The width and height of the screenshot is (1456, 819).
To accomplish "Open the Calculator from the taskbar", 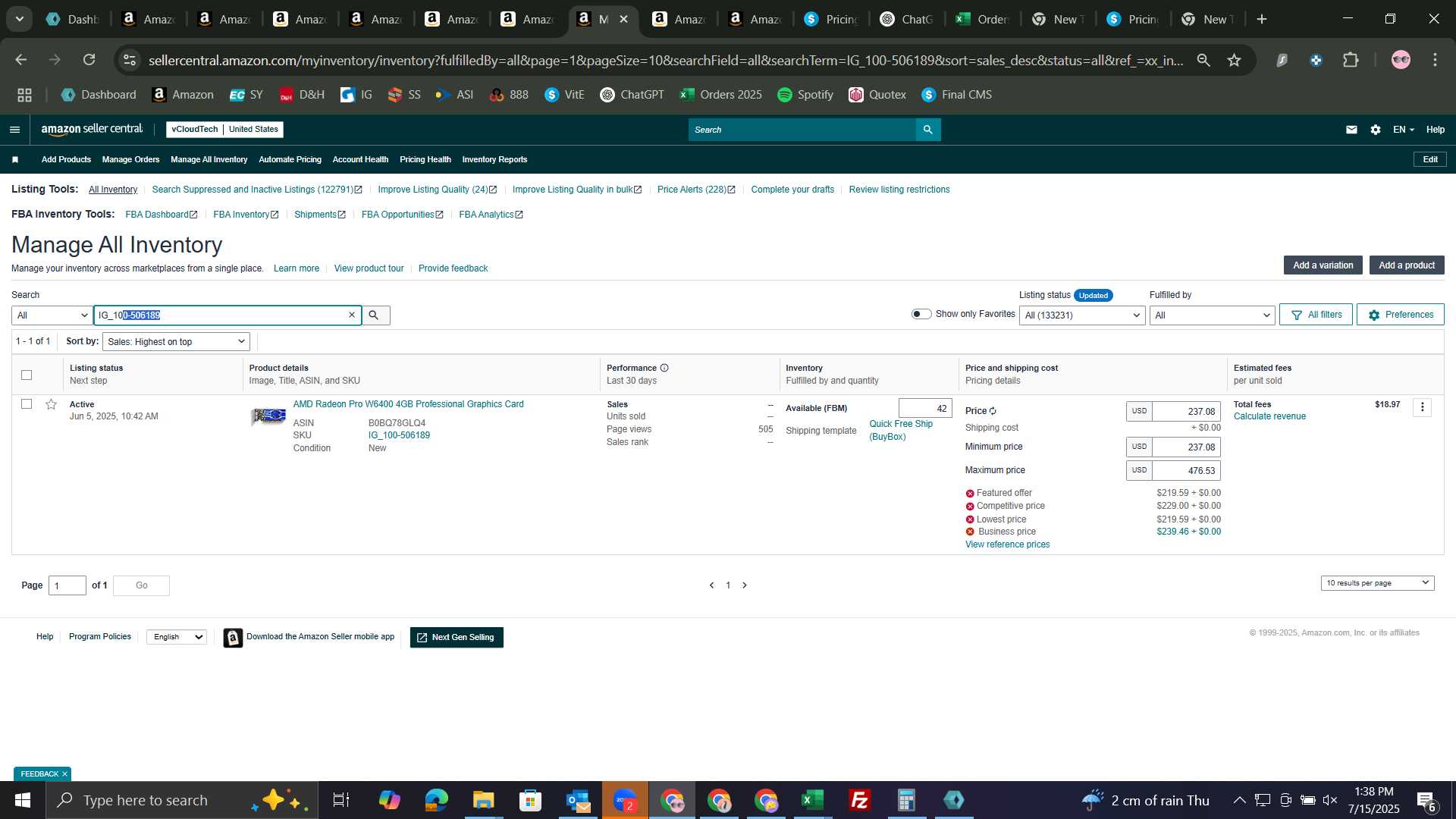I will pos(906,800).
